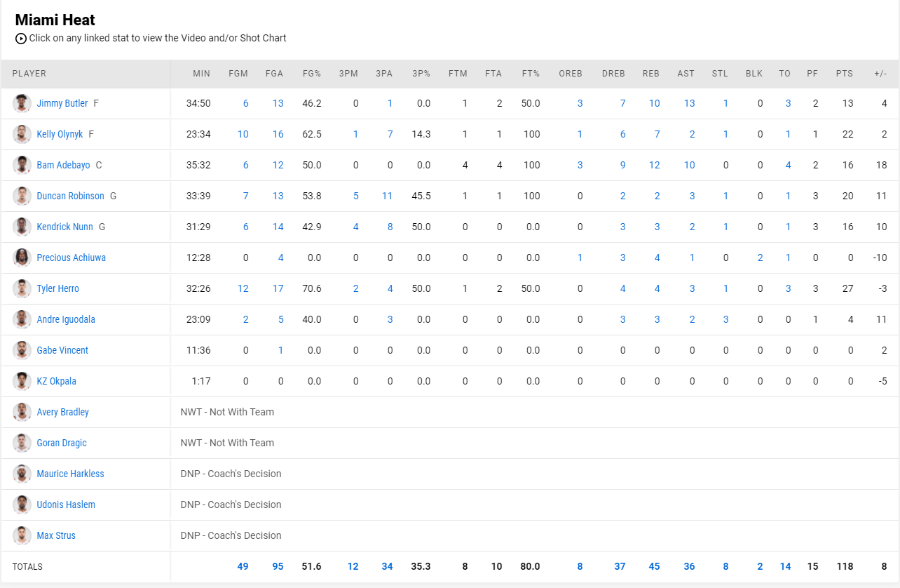
Task: View Kendrick Nunn's 4 three-pointers made
Action: (x=355, y=227)
